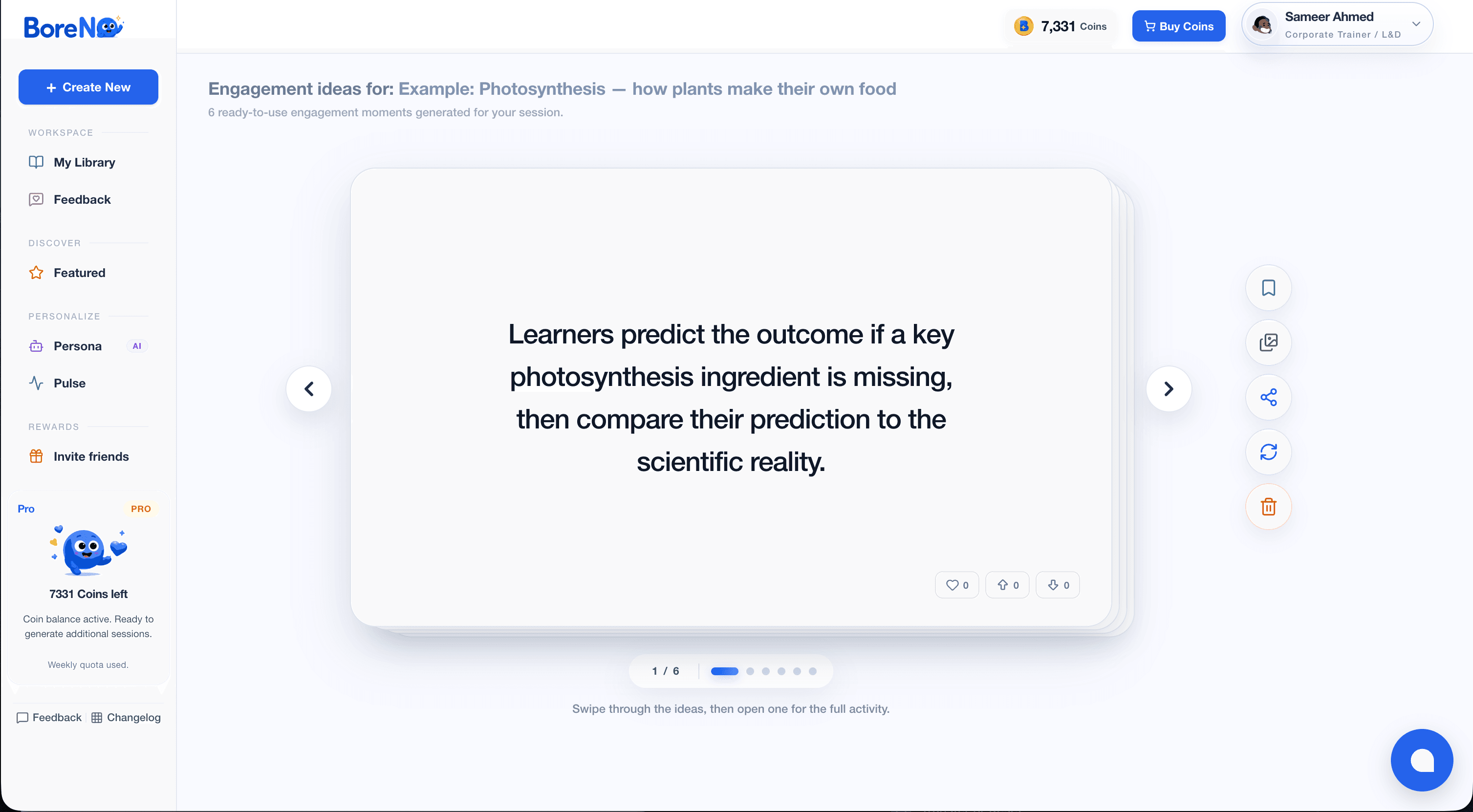Bookmark the current idea

click(1268, 288)
